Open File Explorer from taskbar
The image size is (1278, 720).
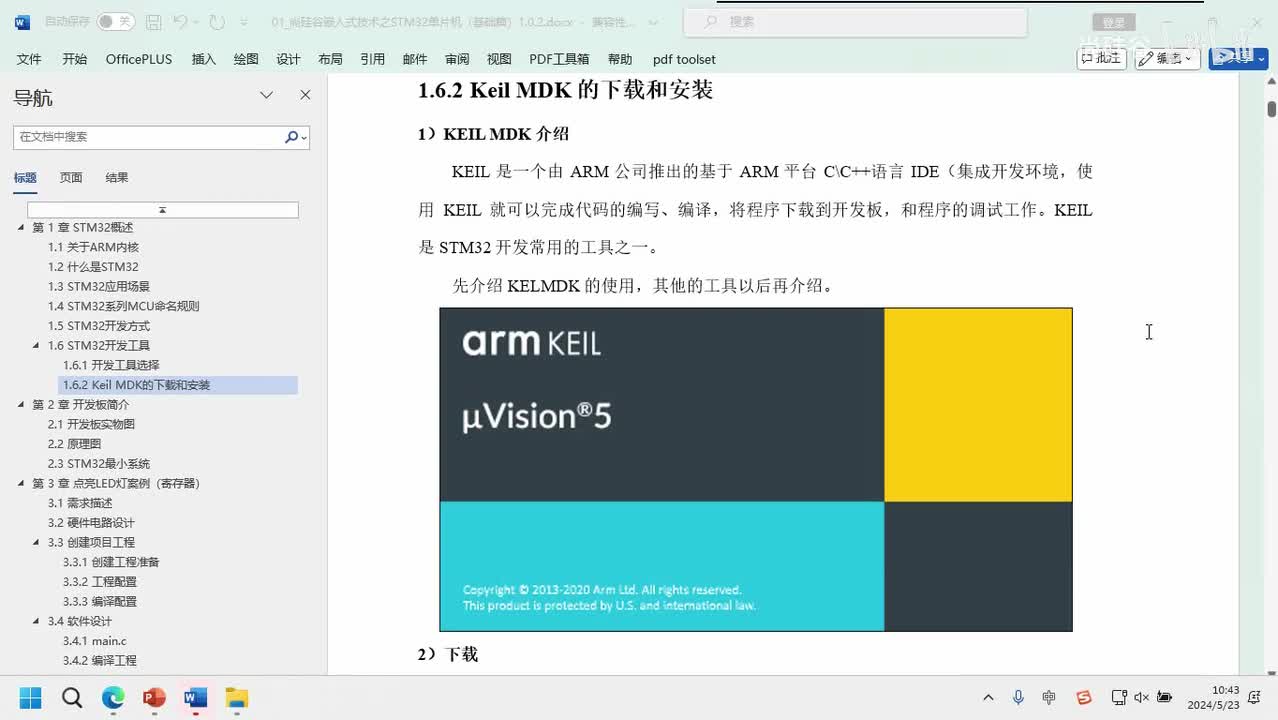point(236,697)
